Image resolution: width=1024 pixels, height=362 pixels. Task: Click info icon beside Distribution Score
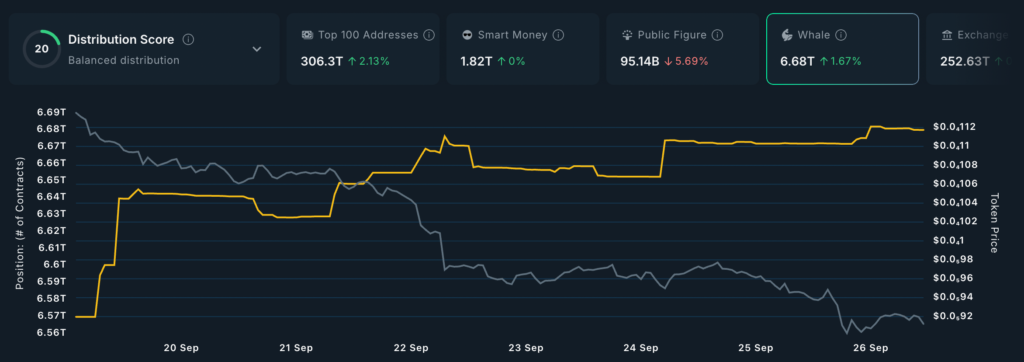pyautogui.click(x=188, y=40)
